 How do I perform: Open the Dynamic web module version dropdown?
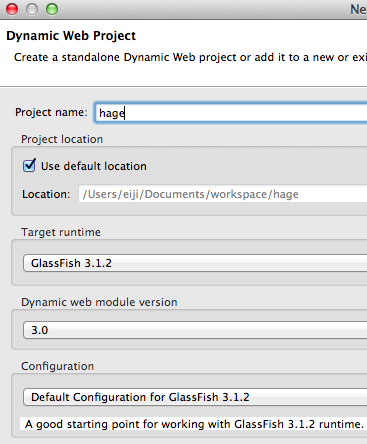tap(195, 330)
